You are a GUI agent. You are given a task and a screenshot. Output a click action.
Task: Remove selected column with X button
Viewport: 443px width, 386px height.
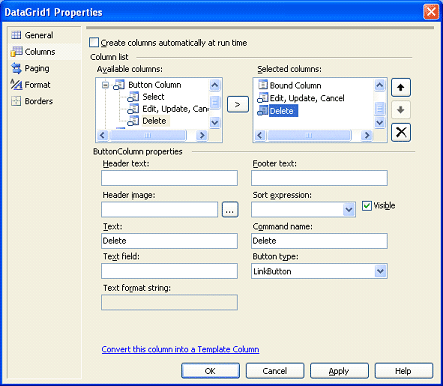click(401, 132)
